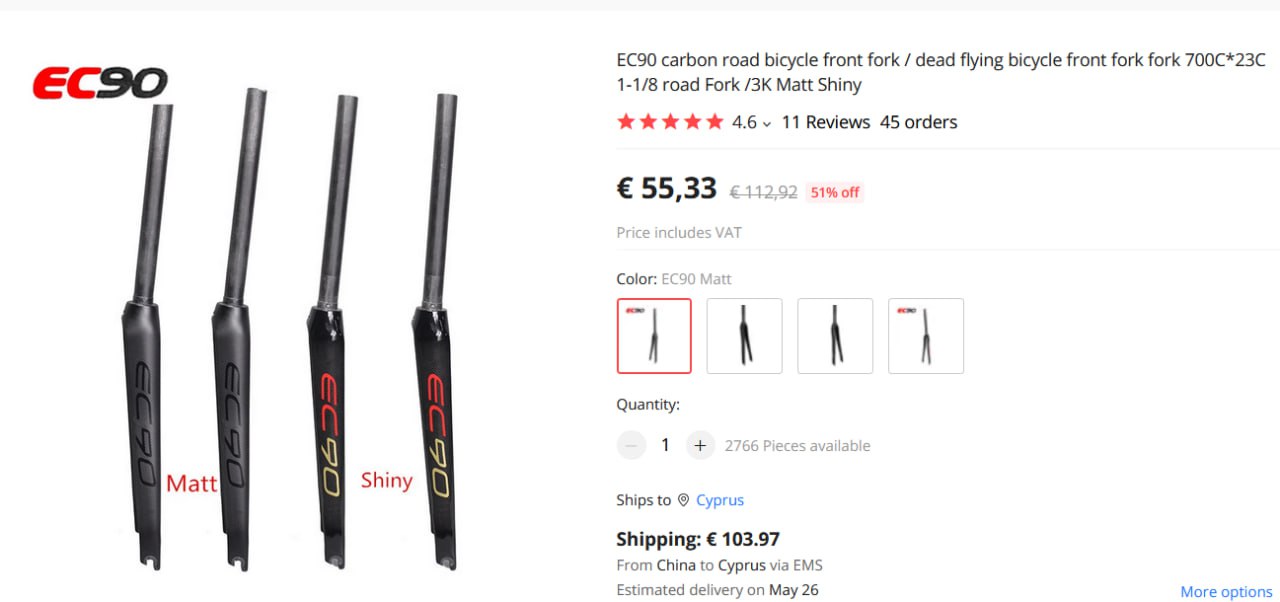The width and height of the screenshot is (1280, 602).
Task: Increase quantity with the plus button
Action: pos(700,445)
